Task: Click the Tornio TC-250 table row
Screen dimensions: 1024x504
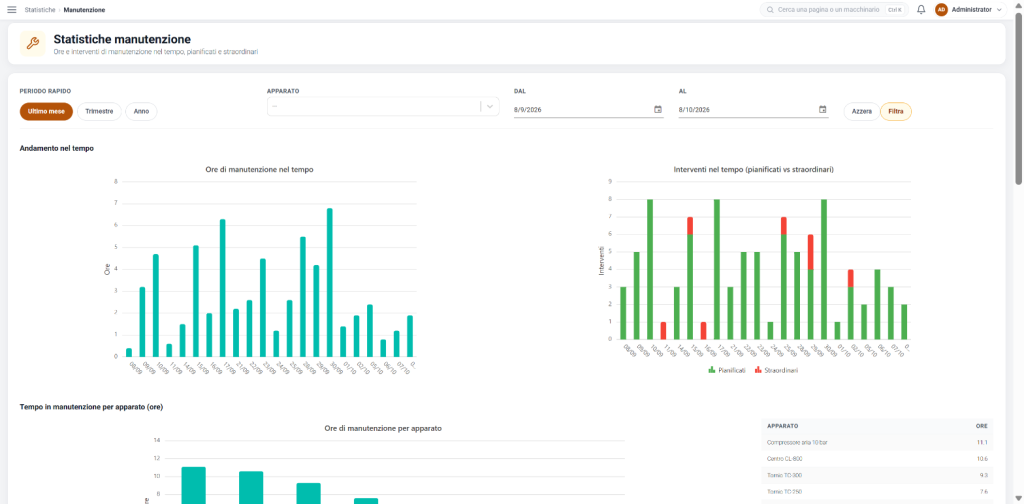Action: [x=877, y=492]
